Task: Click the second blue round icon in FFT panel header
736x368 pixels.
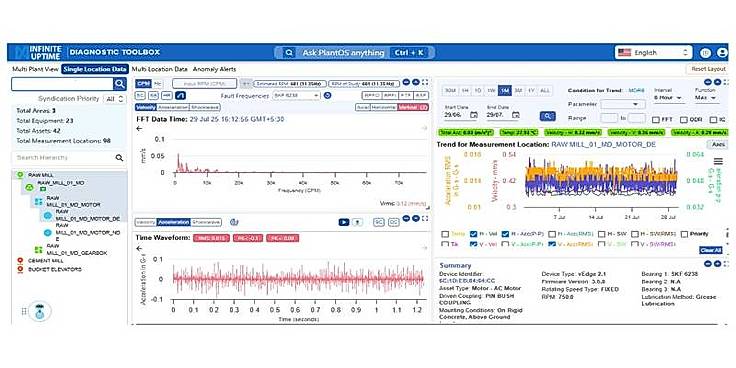Action: tap(415, 82)
